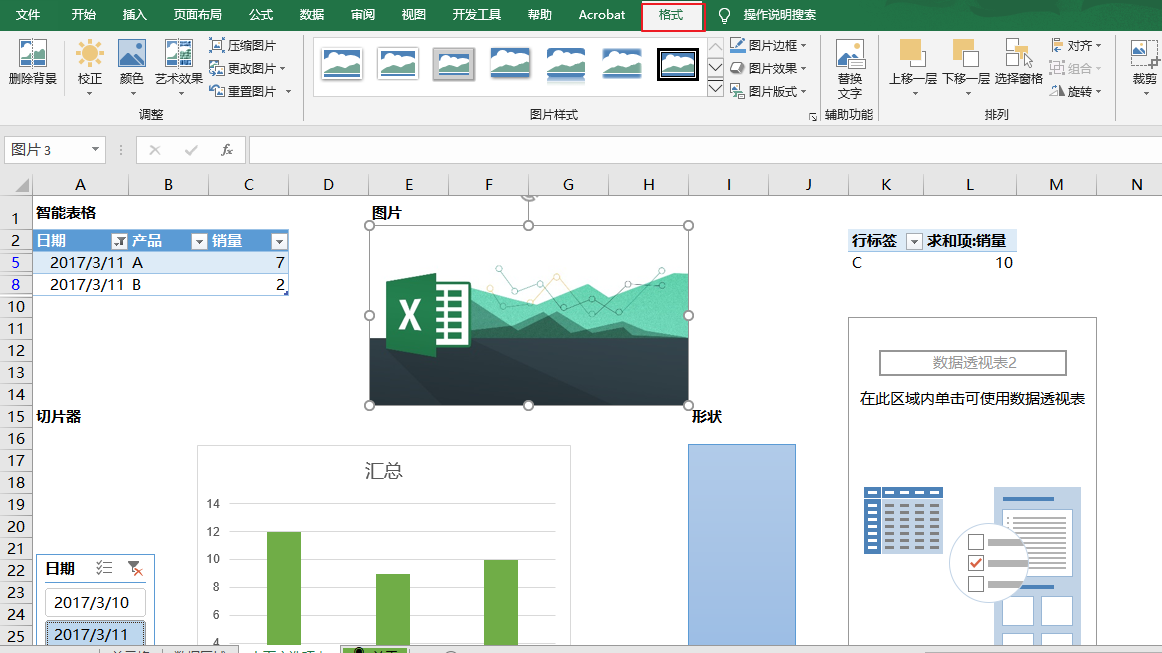
Task: Apply the third picture style with gray frame
Action: point(454,64)
